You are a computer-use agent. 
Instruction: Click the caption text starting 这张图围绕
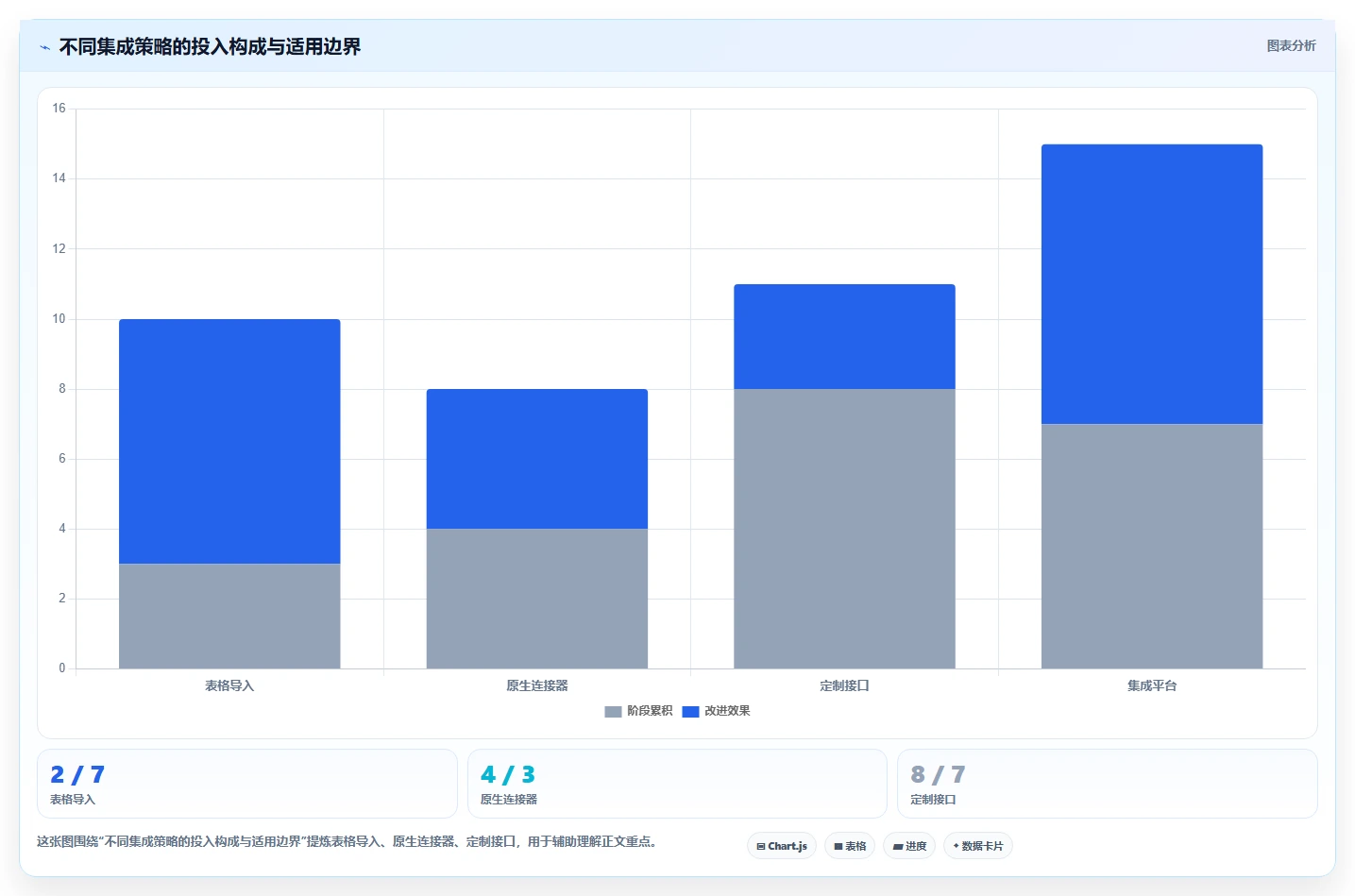[347, 841]
